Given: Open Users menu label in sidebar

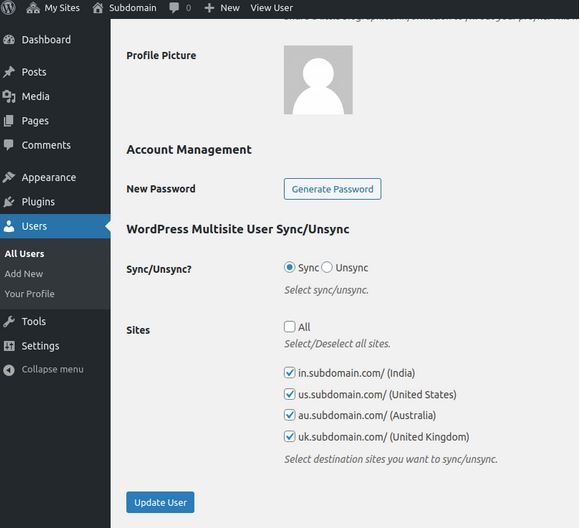Looking at the screenshot, I should click(x=34, y=226).
